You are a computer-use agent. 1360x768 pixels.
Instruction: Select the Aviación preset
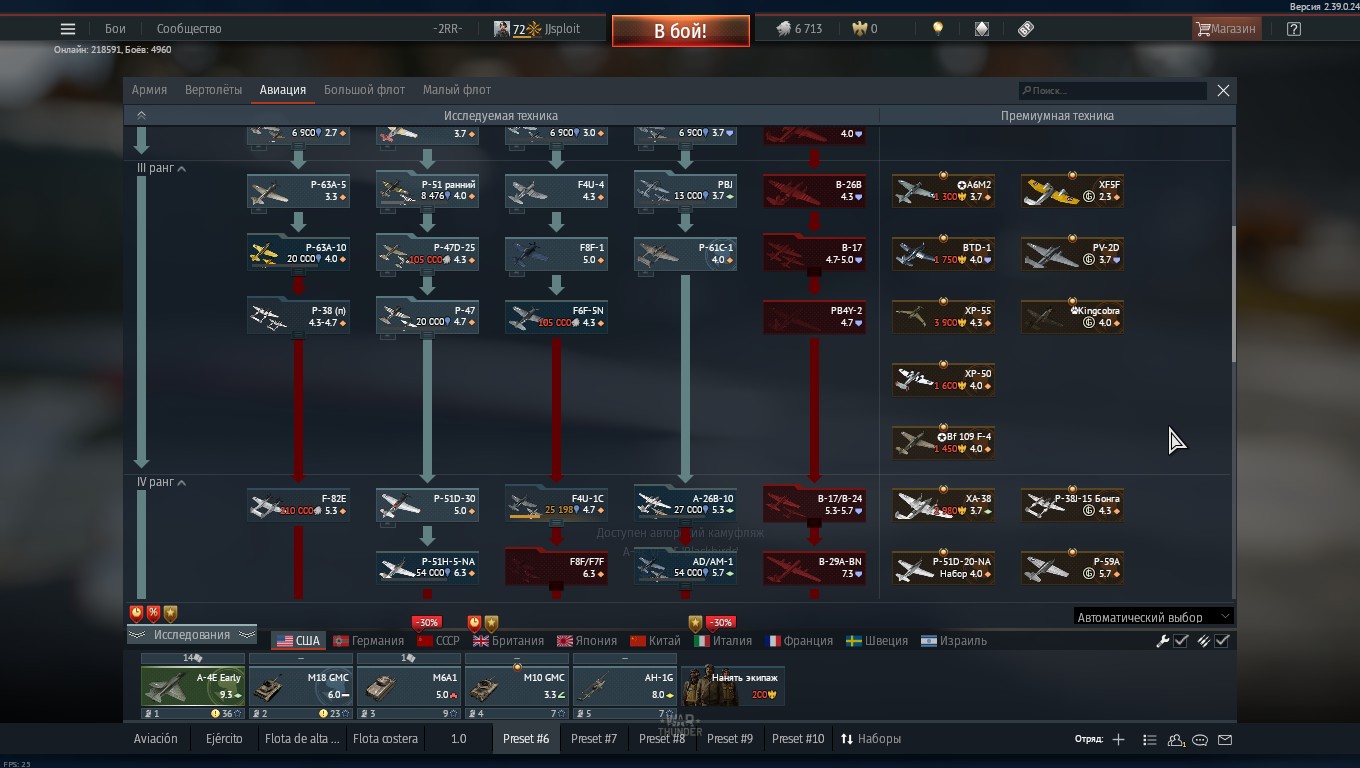(x=156, y=739)
